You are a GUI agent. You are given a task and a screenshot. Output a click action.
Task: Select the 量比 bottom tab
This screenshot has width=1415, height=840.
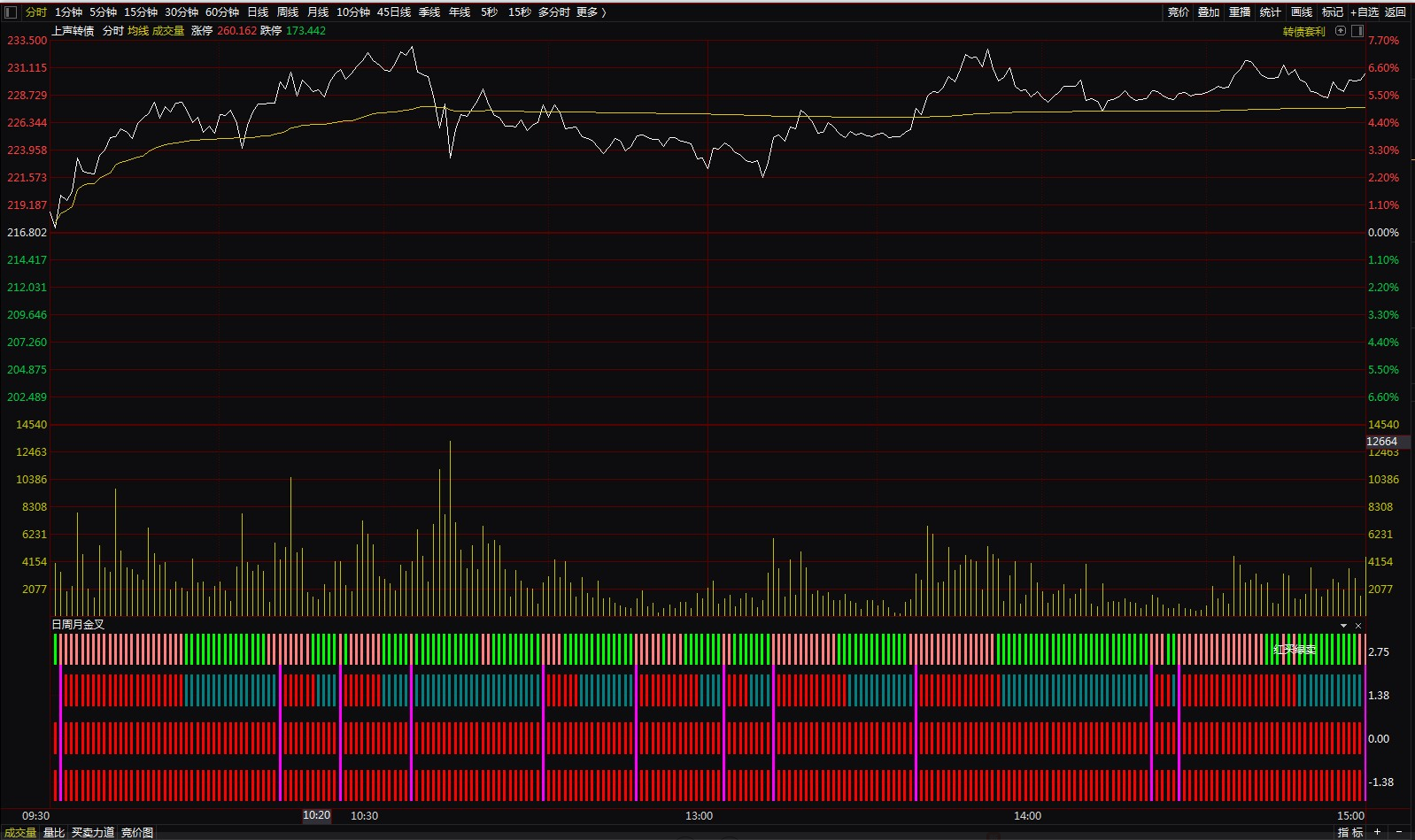pos(54,833)
